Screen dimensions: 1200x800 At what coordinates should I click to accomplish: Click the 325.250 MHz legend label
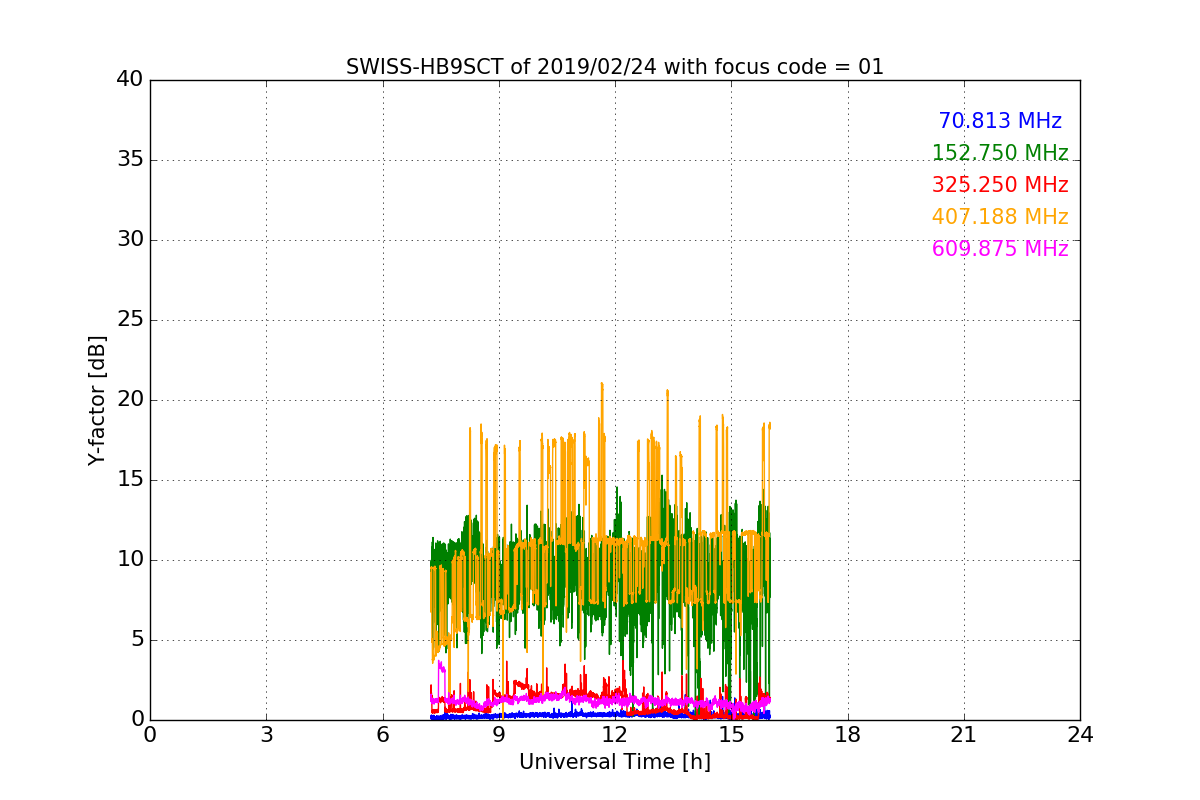click(1000, 185)
